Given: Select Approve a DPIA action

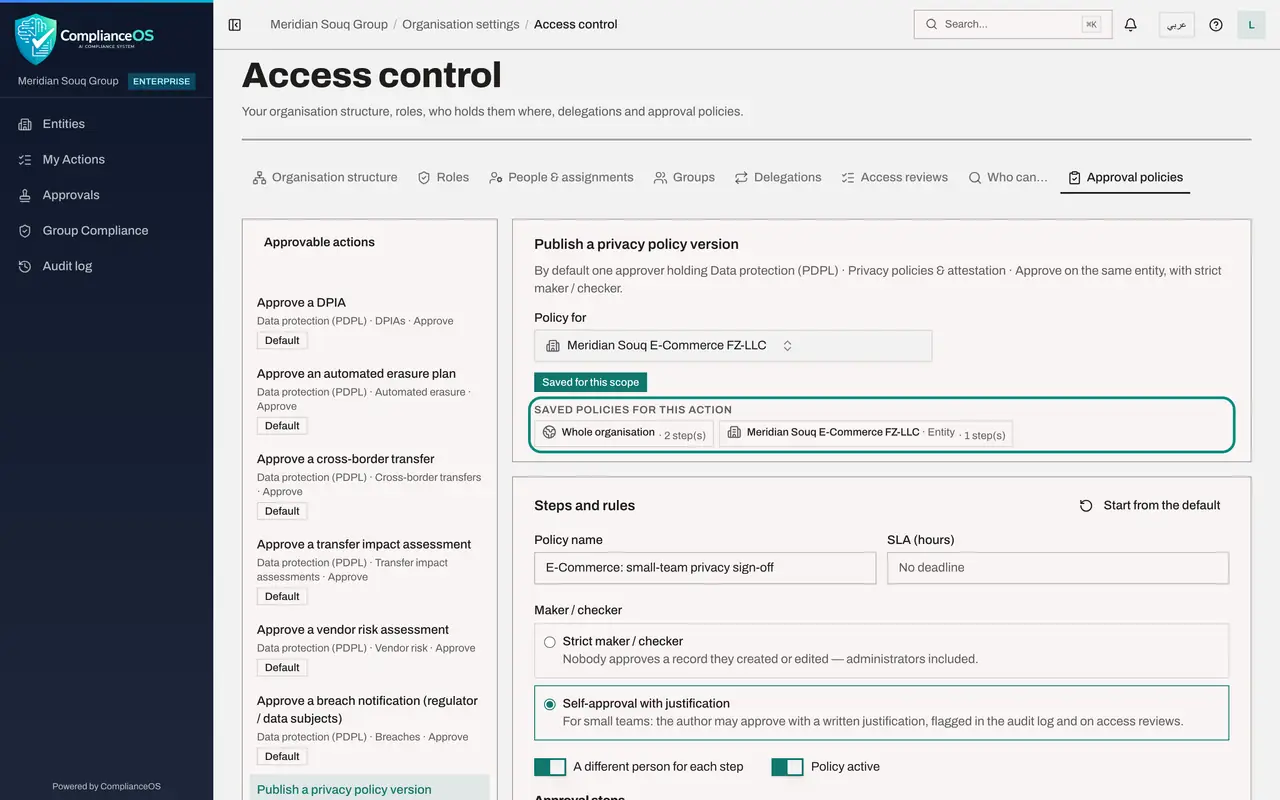Looking at the screenshot, I should pos(370,321).
